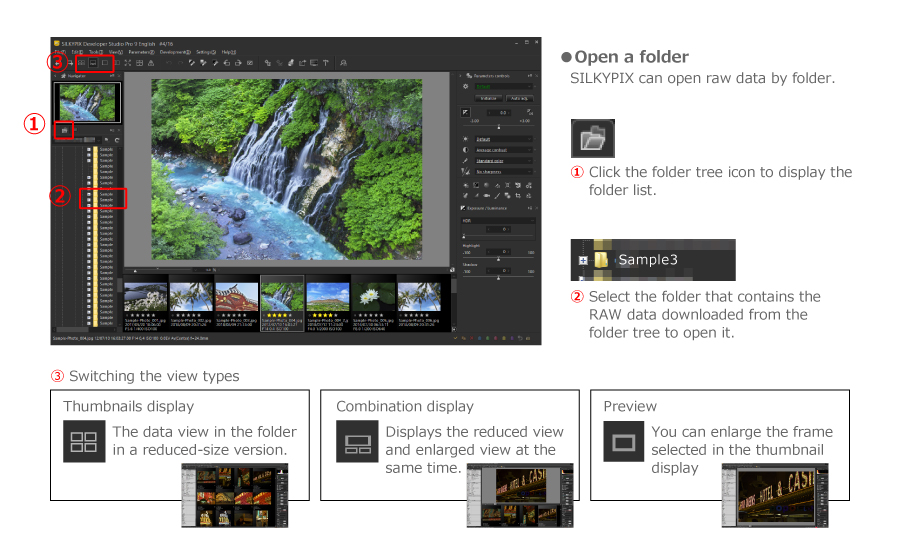Open the No sharpness dropdown

point(503,172)
